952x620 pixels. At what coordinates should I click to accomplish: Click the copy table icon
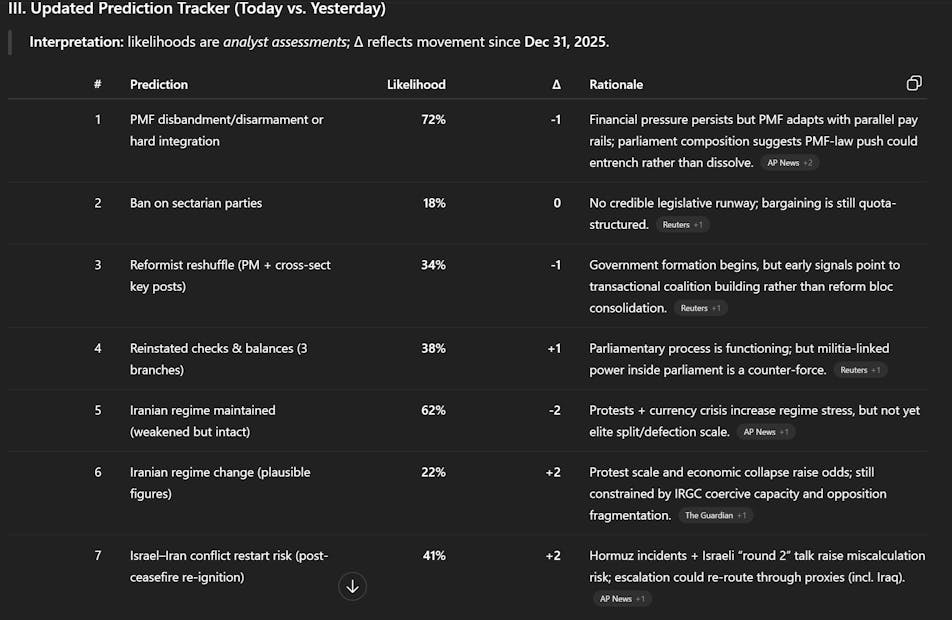click(913, 84)
